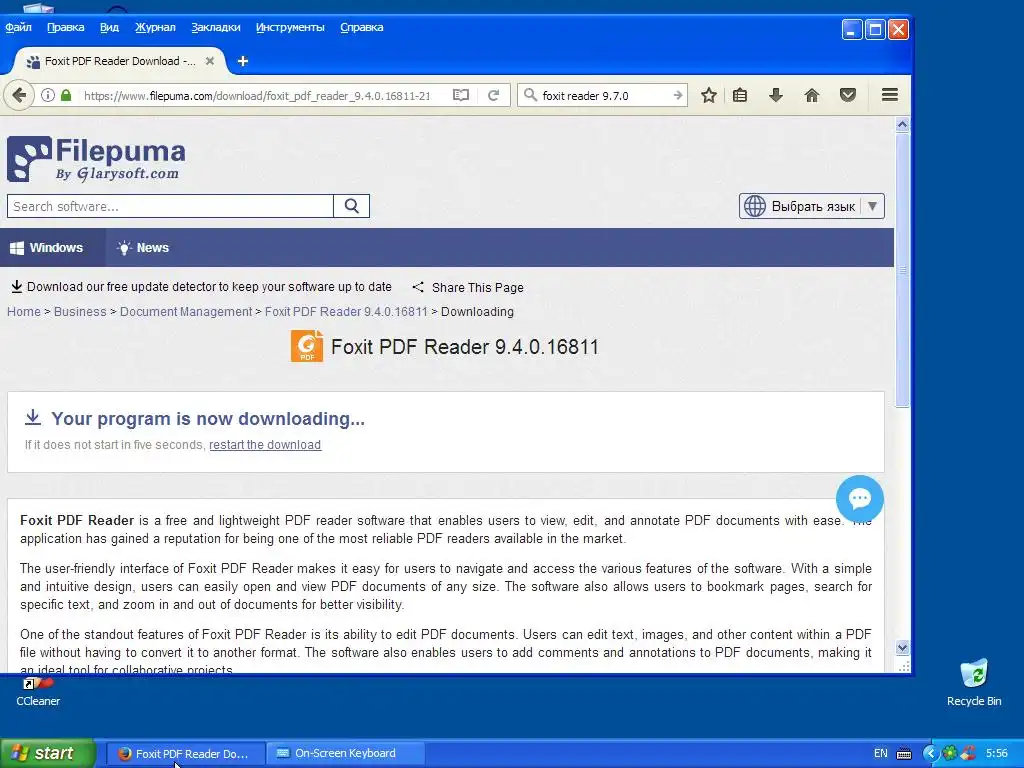Screen dimensions: 1024x768
Task: Click the Foxit PDF Reader 9.4.0.16811 heading
Action: [x=464, y=346]
